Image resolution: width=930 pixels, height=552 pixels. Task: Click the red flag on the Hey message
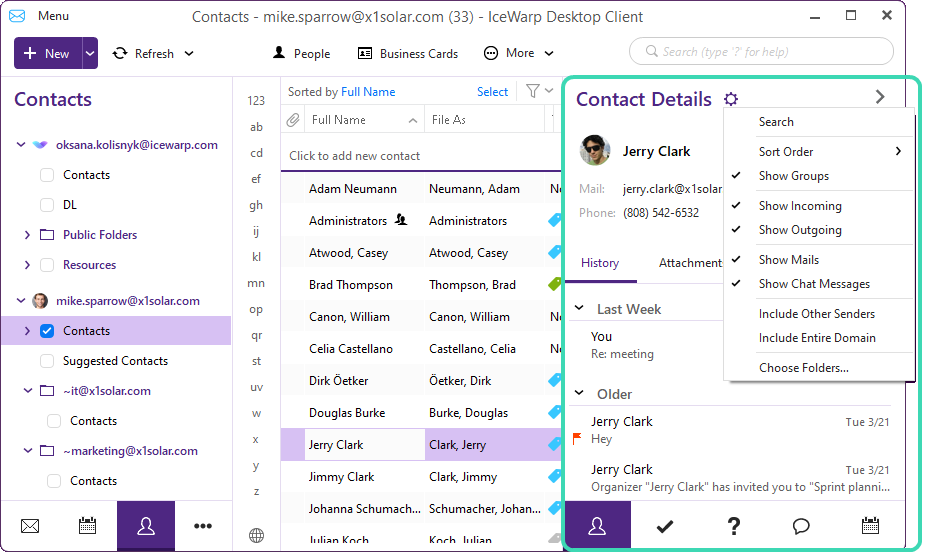577,439
